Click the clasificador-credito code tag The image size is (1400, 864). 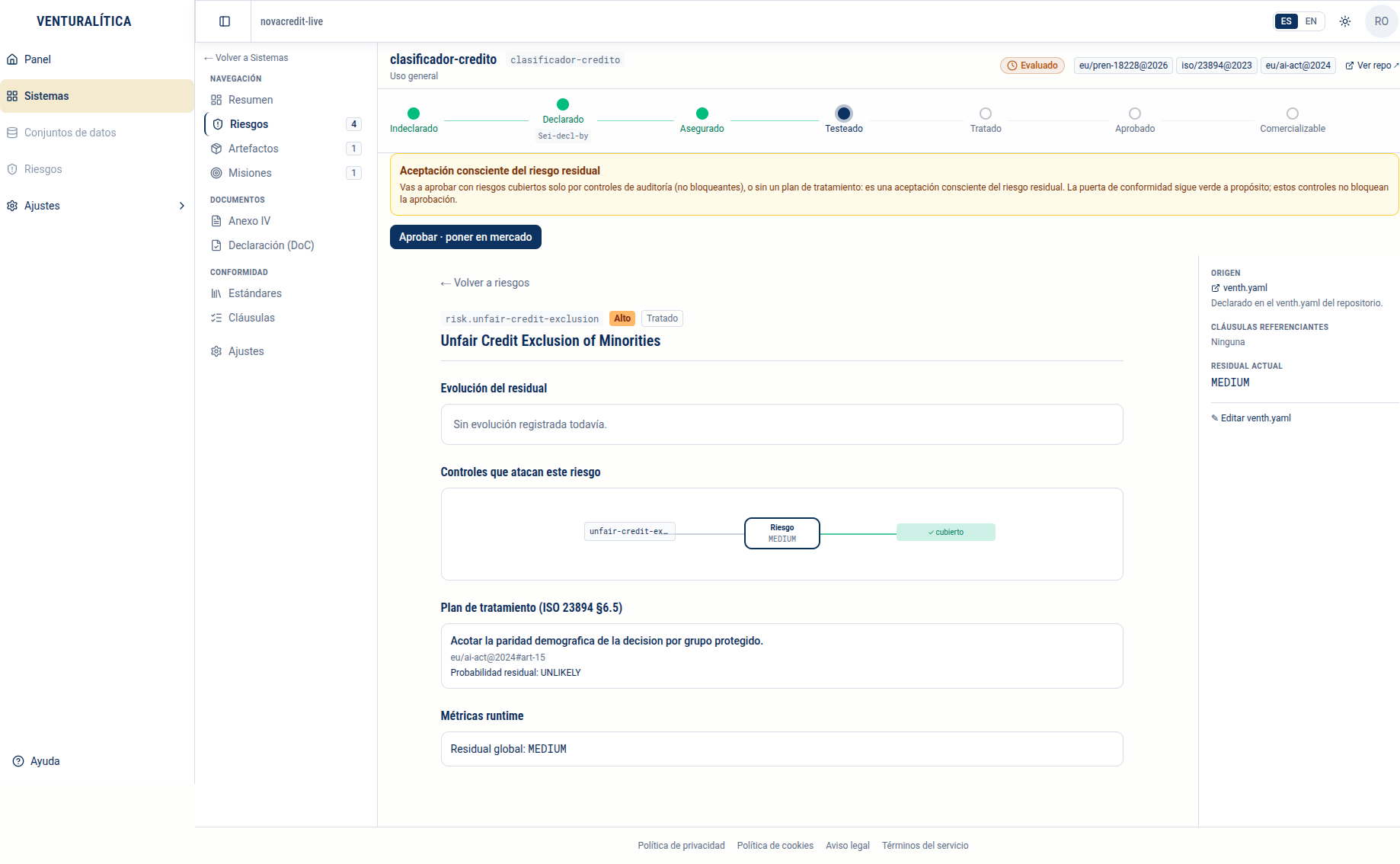[565, 60]
